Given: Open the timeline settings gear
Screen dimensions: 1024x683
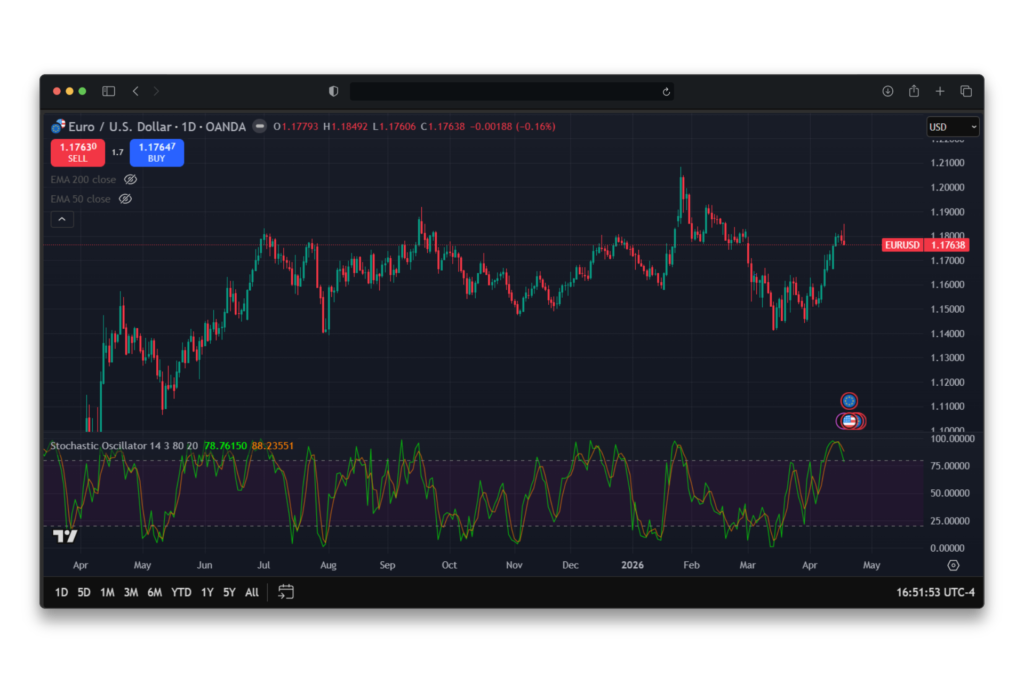Looking at the screenshot, I should tap(953, 565).
